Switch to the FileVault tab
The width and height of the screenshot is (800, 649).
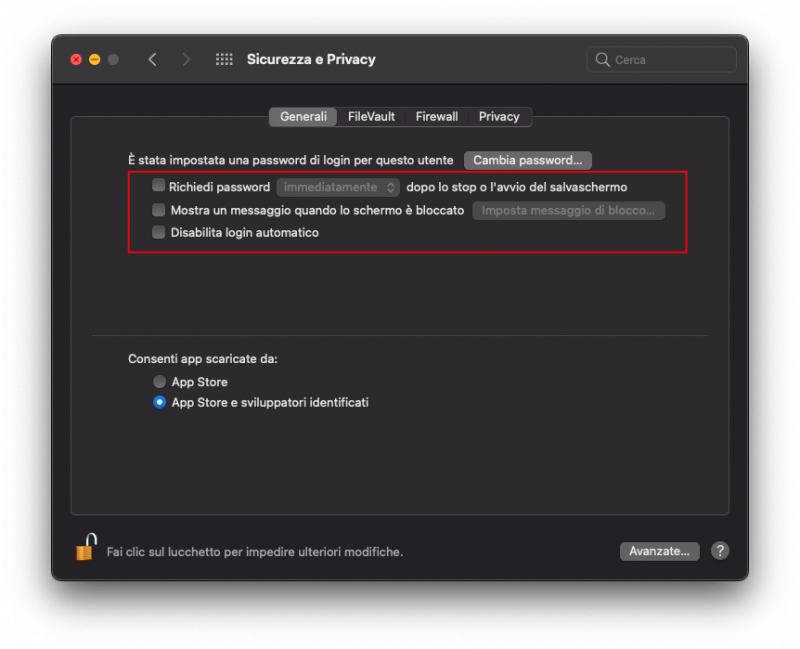[371, 117]
